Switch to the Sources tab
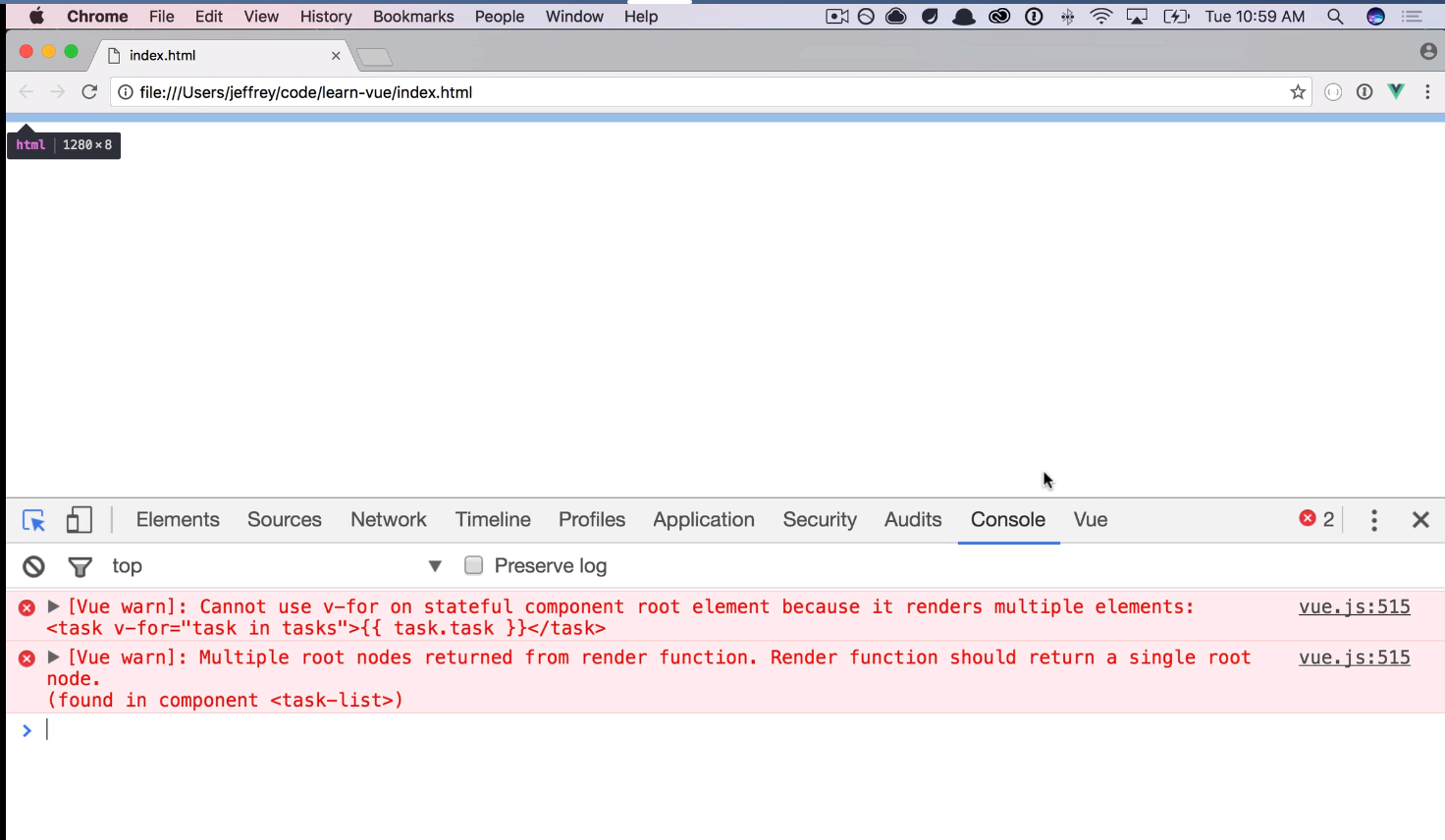 pyautogui.click(x=285, y=520)
